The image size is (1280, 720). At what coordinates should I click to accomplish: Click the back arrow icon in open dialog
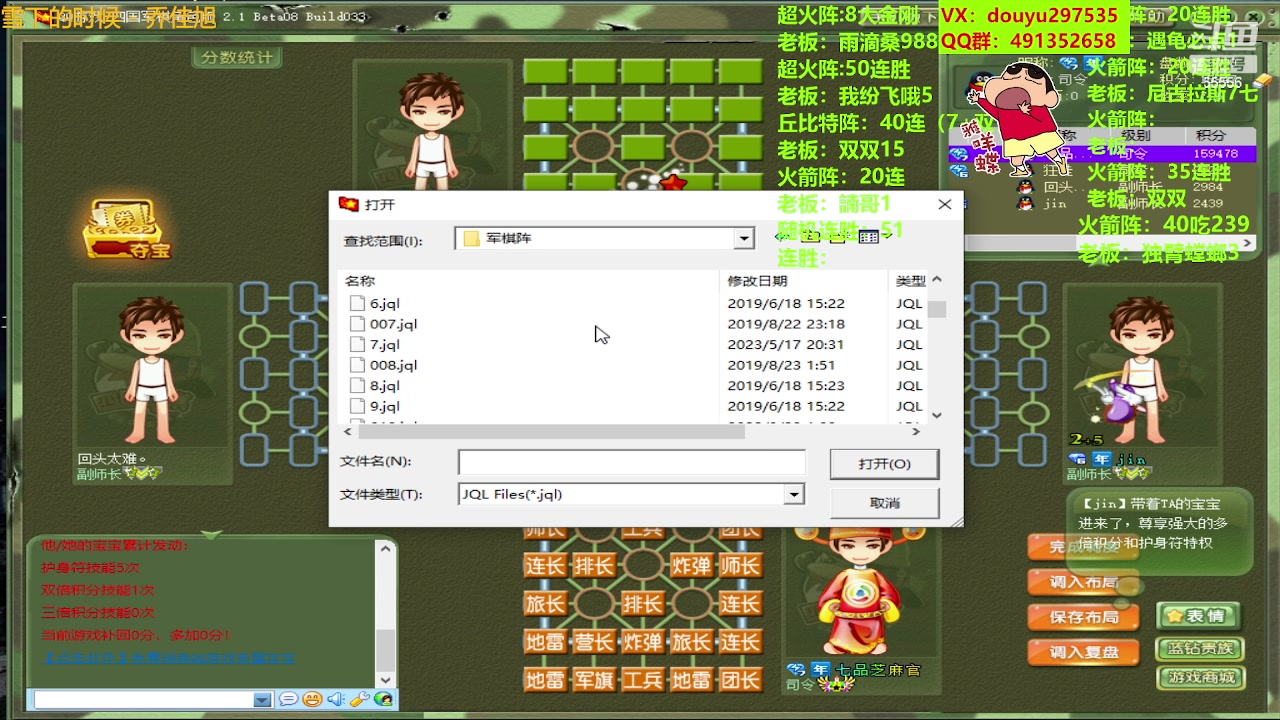[784, 237]
